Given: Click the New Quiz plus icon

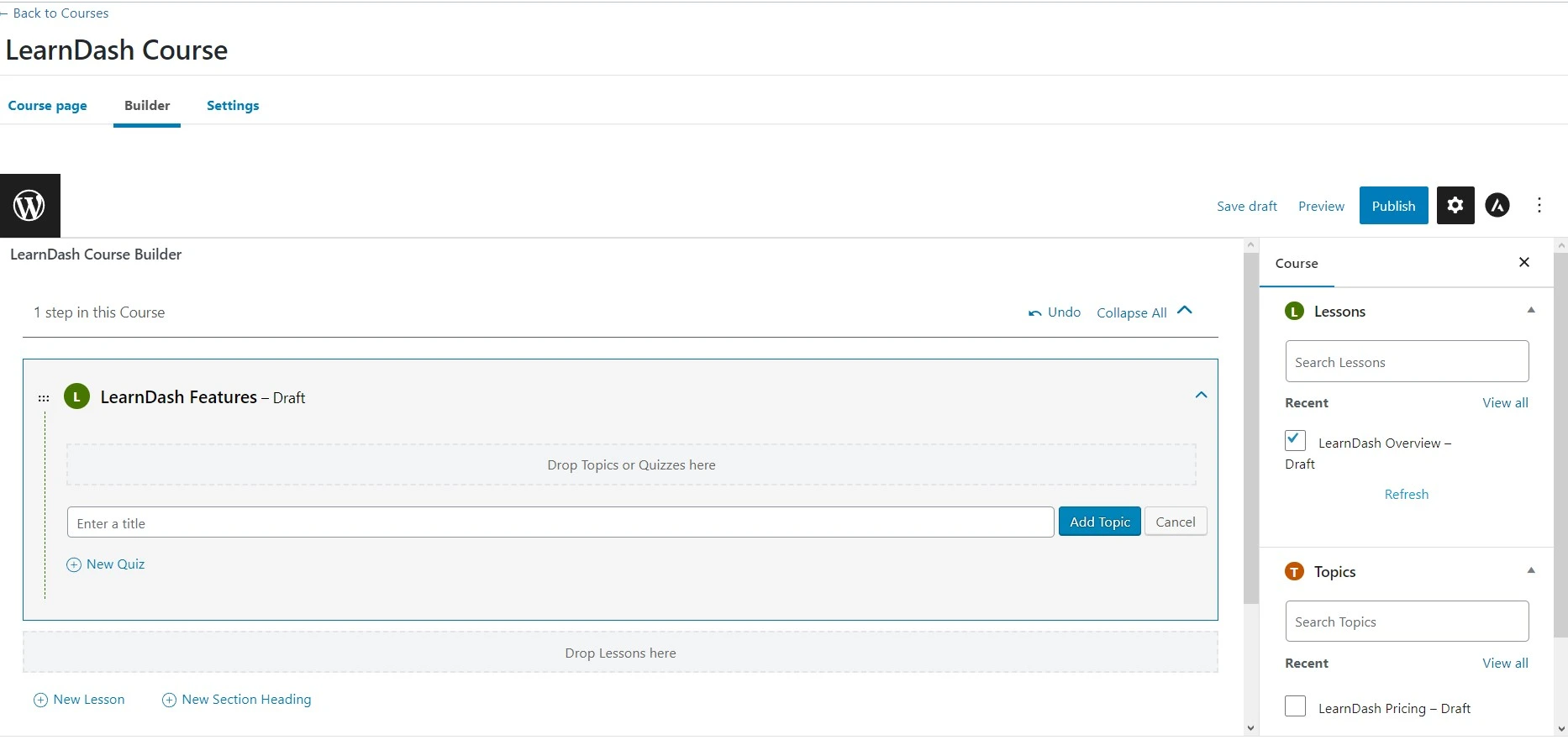Looking at the screenshot, I should pos(74,565).
